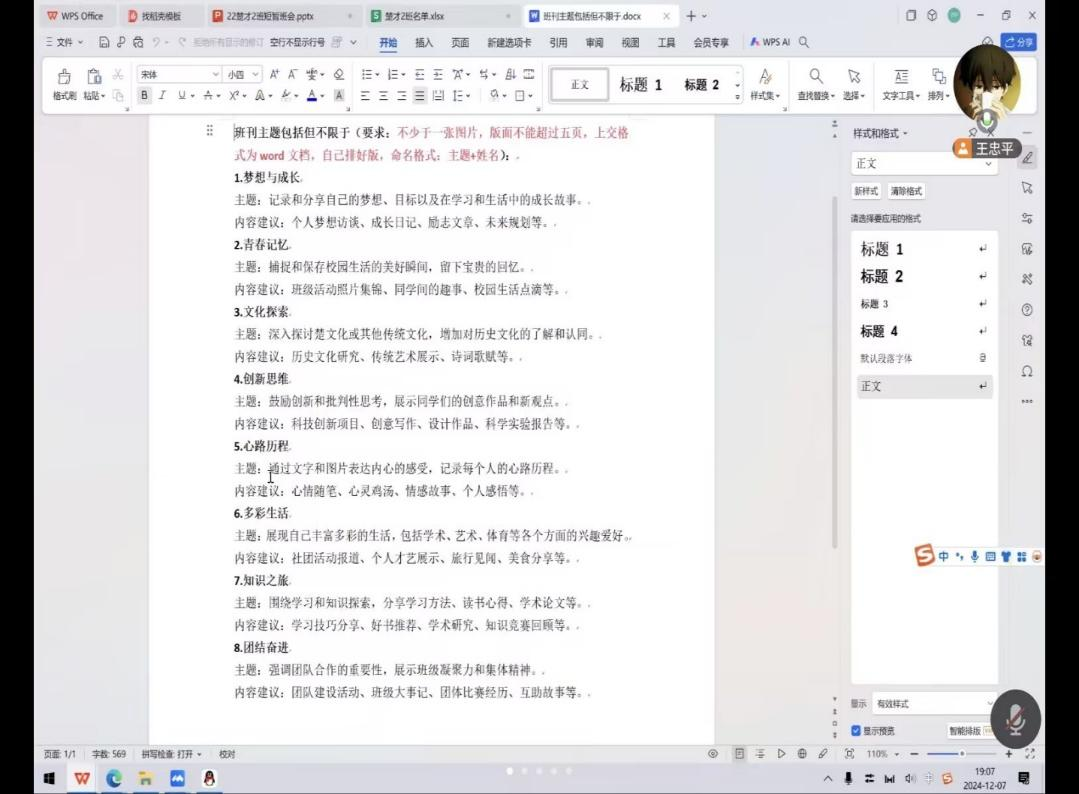Toggle bold formatting in the ribbon
1079x794 pixels.
(x=144, y=96)
